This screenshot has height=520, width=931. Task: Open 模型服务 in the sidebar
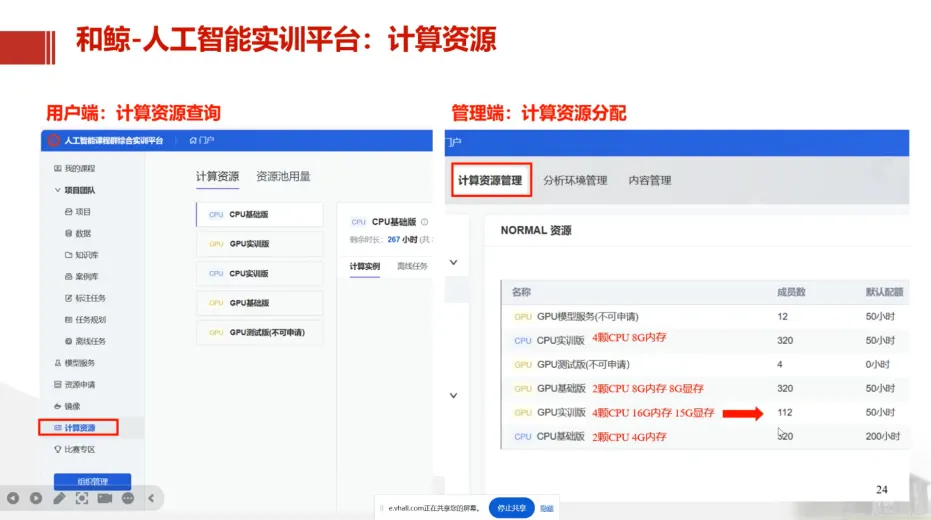pyautogui.click(x=75, y=363)
